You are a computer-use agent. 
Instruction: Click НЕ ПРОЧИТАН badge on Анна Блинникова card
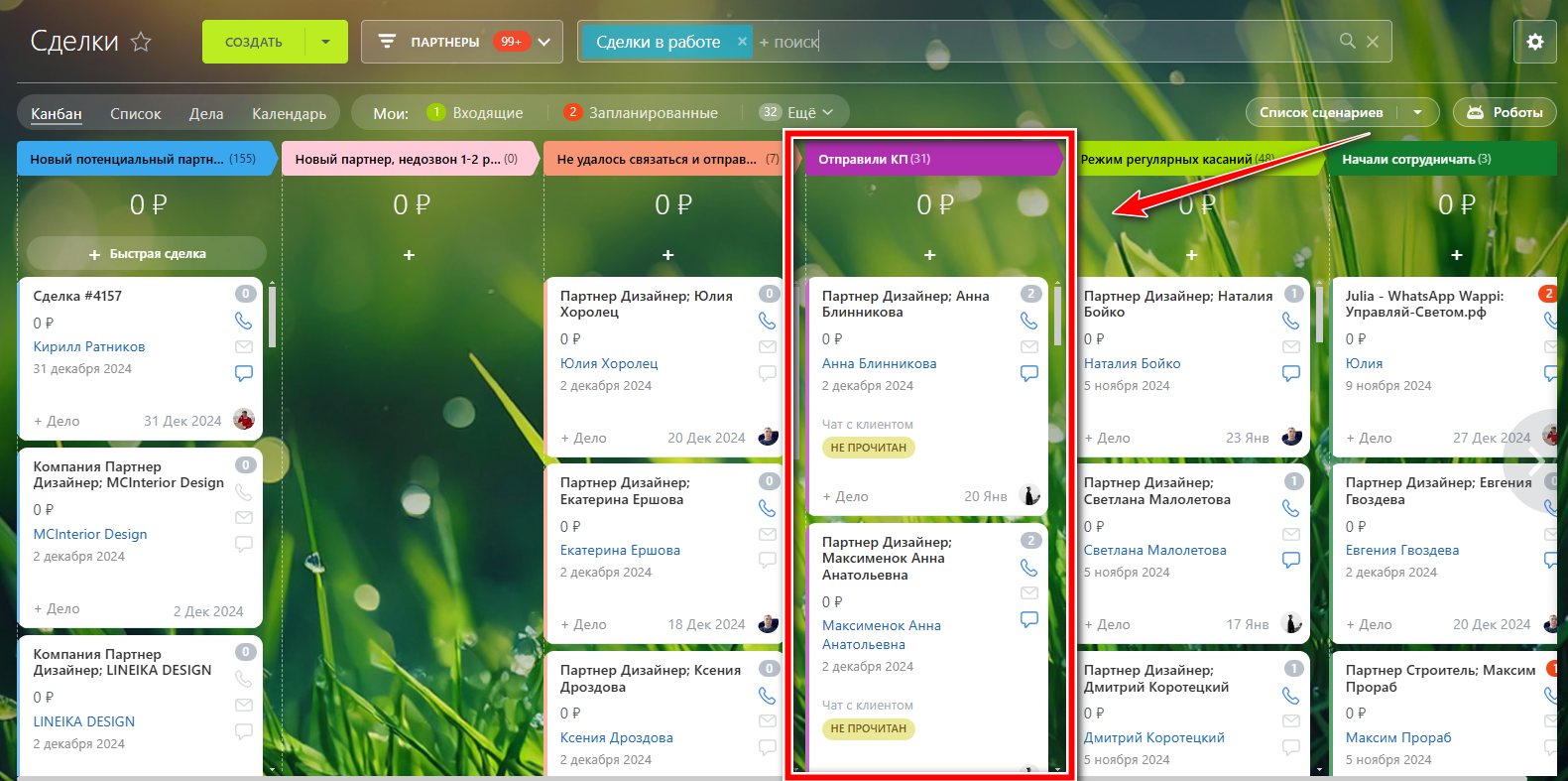869,448
